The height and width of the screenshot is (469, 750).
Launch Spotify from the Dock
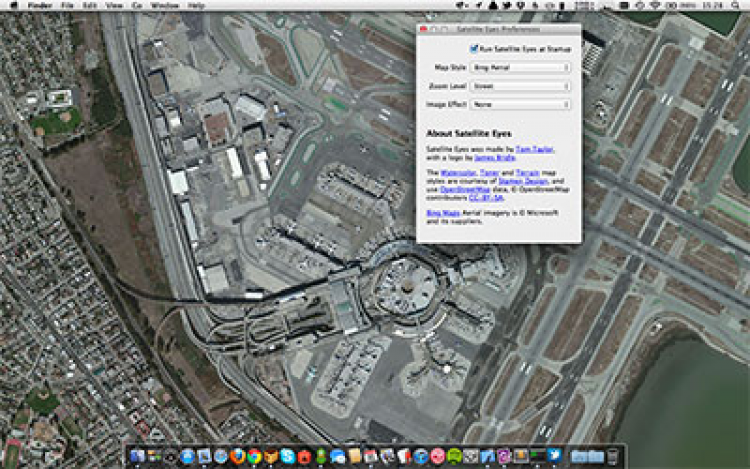(x=454, y=456)
